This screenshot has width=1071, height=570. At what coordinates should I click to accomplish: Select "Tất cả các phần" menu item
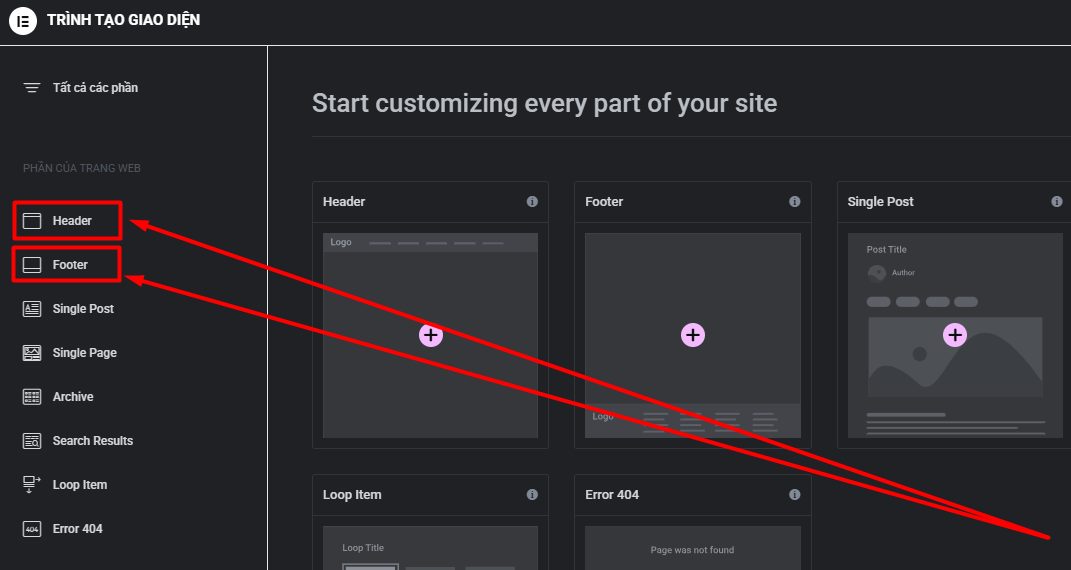pyautogui.click(x=95, y=88)
